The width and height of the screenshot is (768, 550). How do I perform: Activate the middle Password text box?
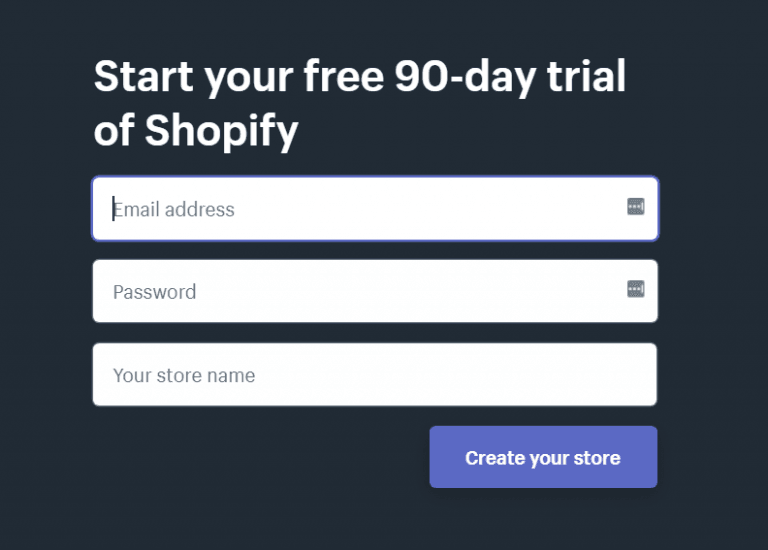click(x=375, y=291)
